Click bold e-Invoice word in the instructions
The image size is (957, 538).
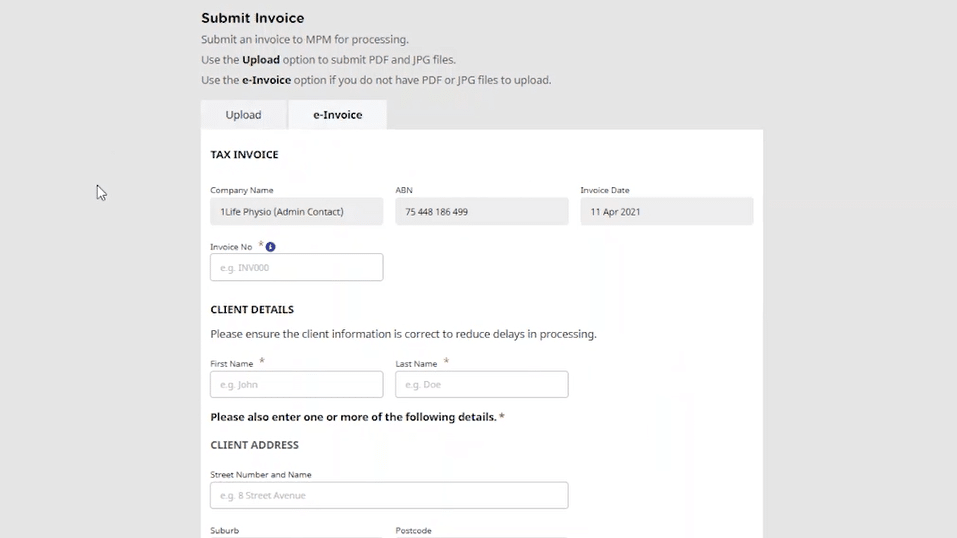point(266,80)
